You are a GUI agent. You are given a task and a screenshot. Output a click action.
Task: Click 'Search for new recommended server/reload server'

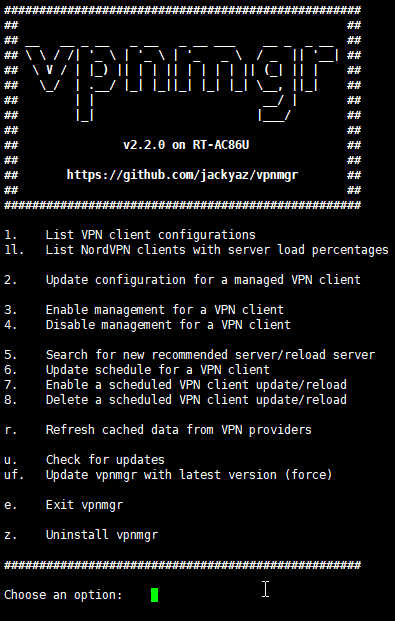tap(210, 355)
